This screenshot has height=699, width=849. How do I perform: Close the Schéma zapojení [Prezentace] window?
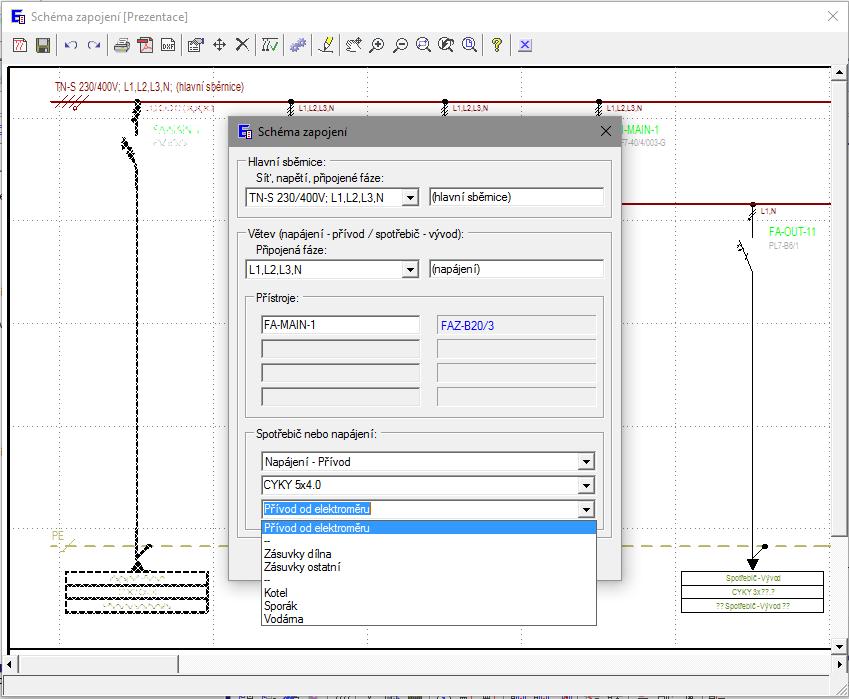pyautogui.click(x=833, y=16)
